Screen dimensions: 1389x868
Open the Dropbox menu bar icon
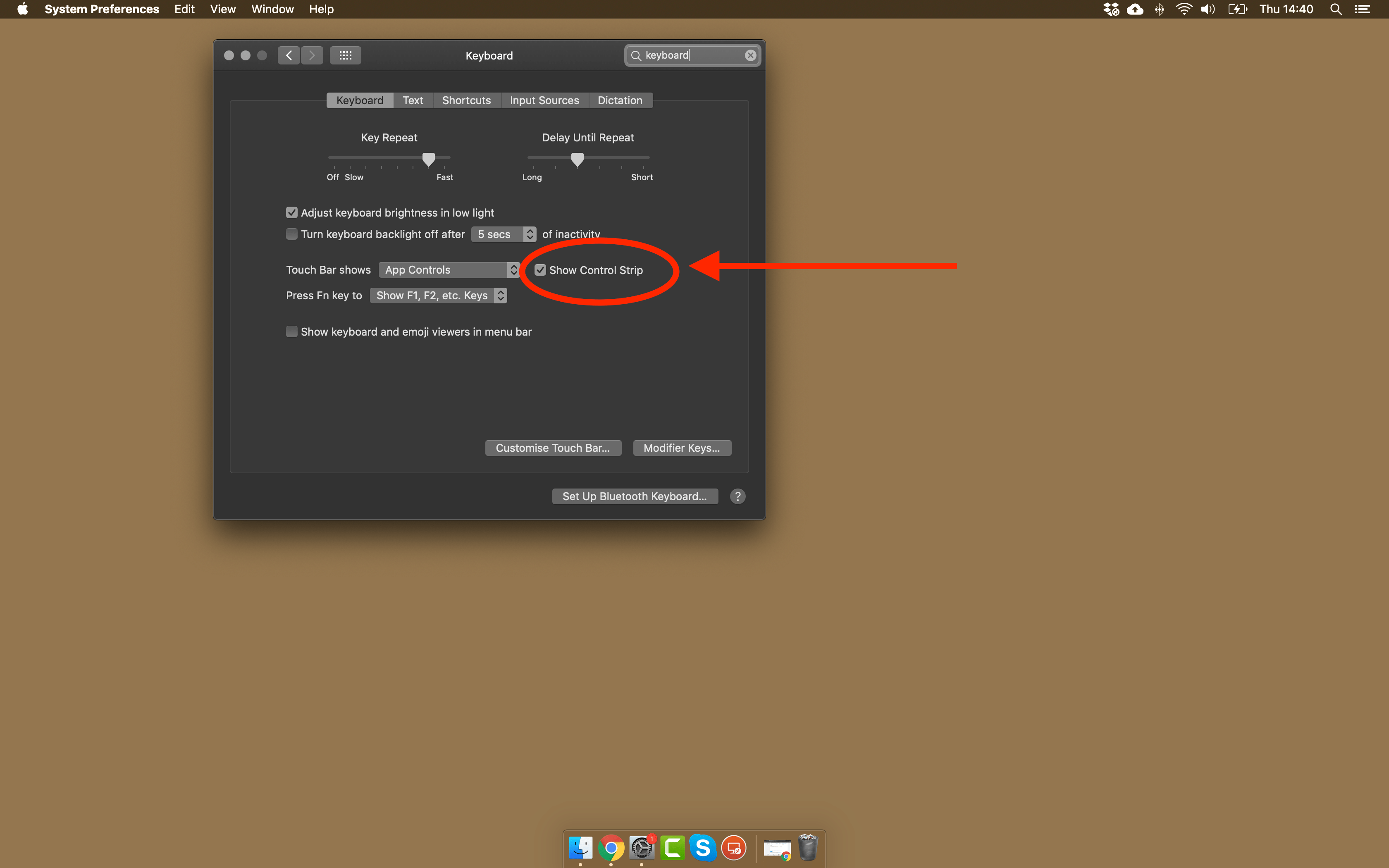tap(1111, 9)
